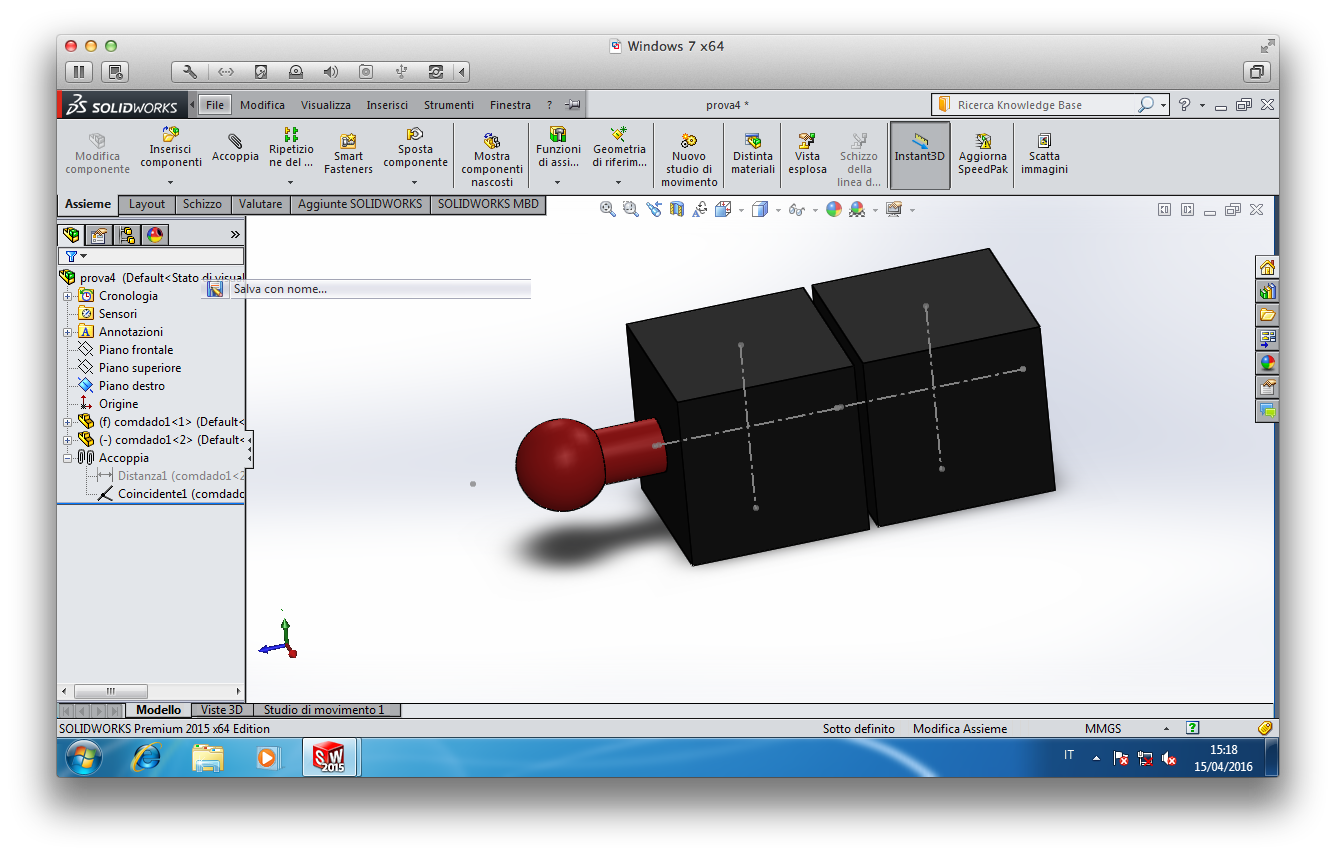1336x856 pixels.
Task: Switch to Aggiunte SOLIDWORKS tab
Action: point(360,204)
